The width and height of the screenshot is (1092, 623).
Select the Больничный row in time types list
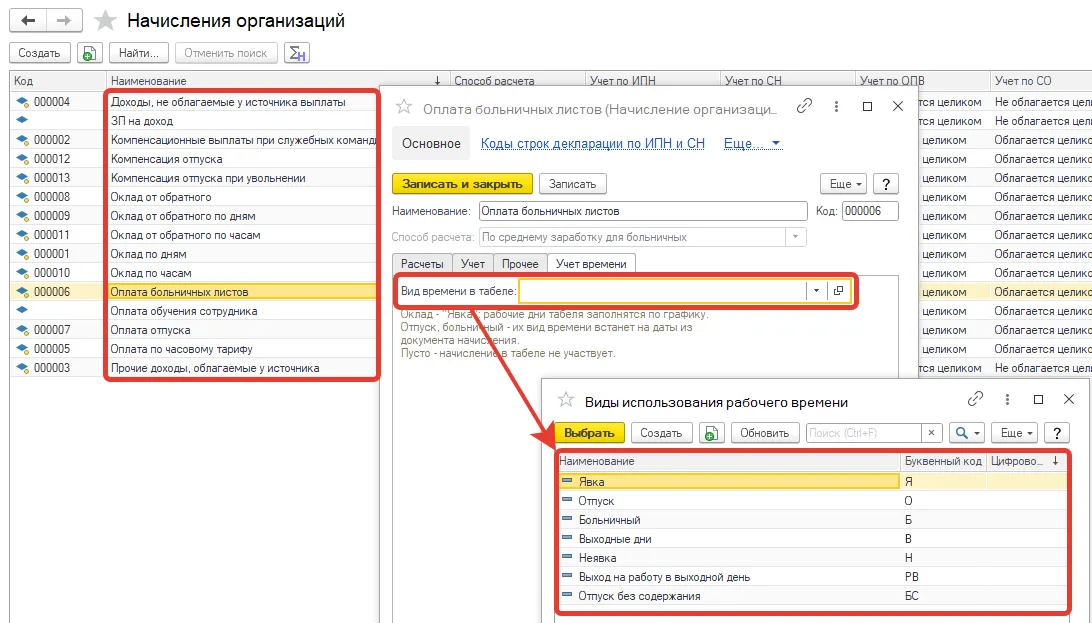[x=812, y=520]
